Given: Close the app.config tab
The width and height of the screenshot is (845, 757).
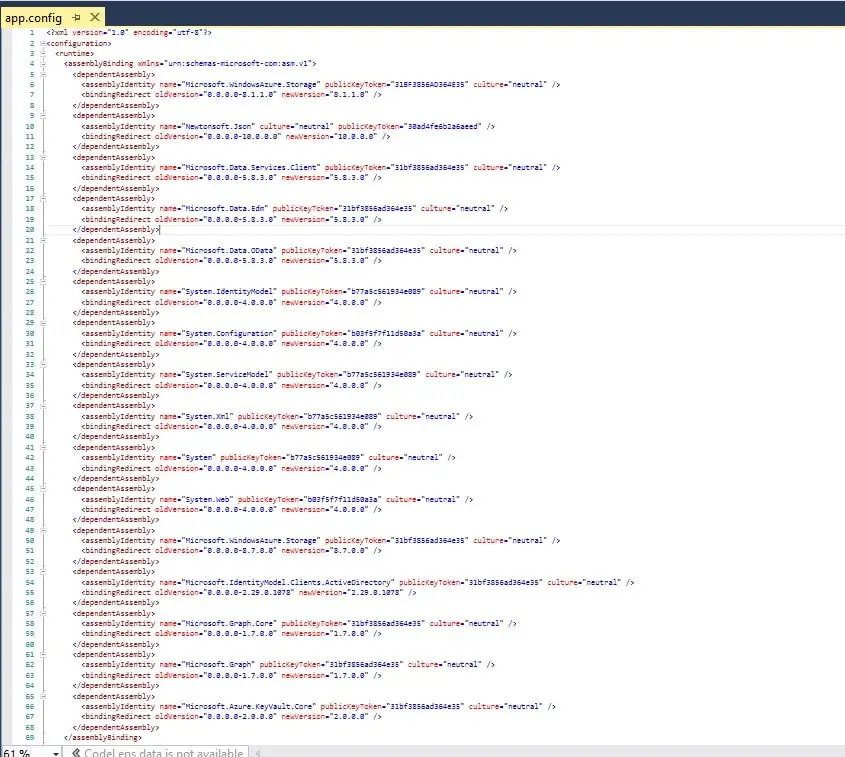Looking at the screenshot, I should (x=94, y=18).
